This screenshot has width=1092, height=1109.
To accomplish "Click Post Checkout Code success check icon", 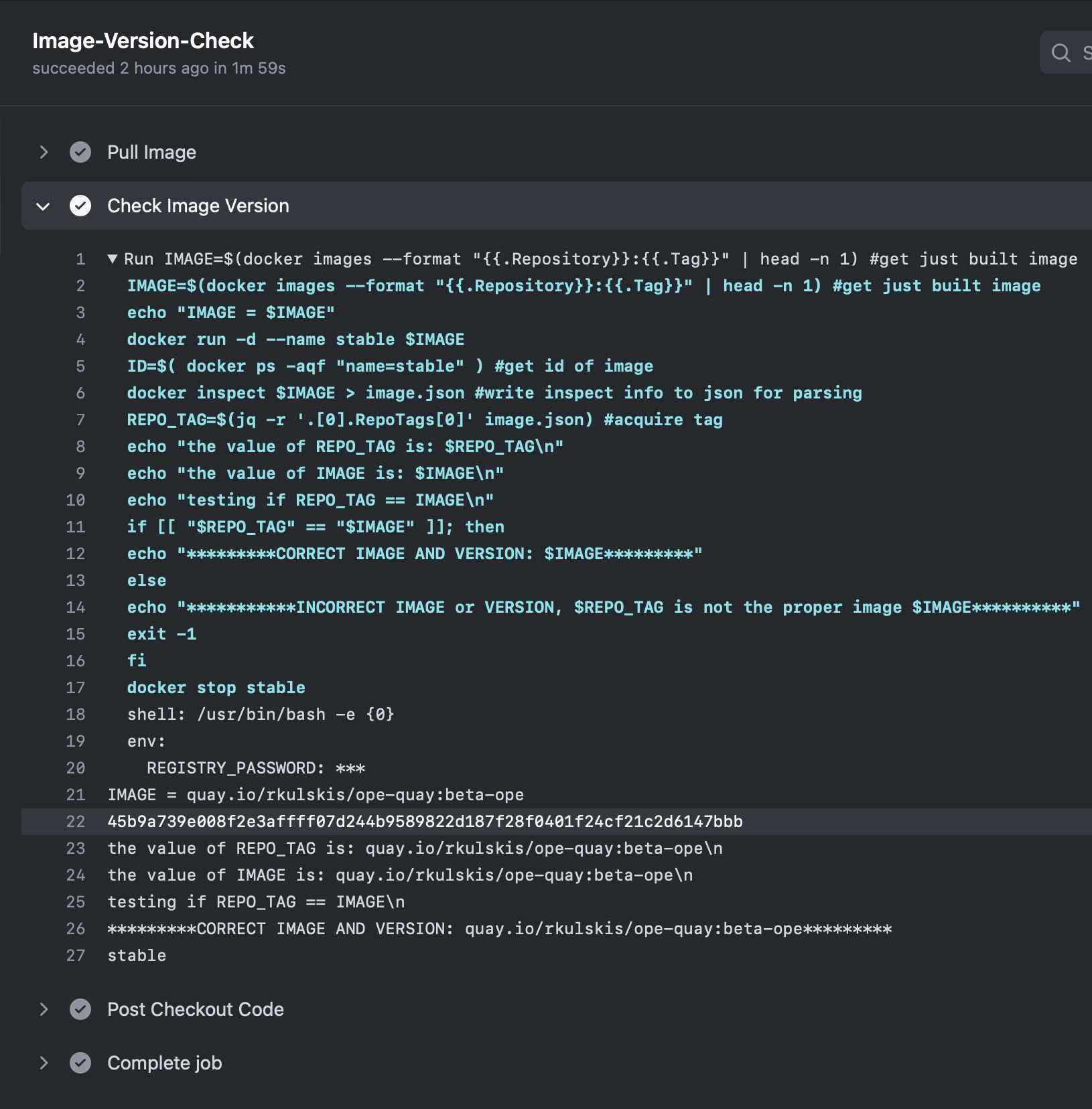I will [80, 1009].
